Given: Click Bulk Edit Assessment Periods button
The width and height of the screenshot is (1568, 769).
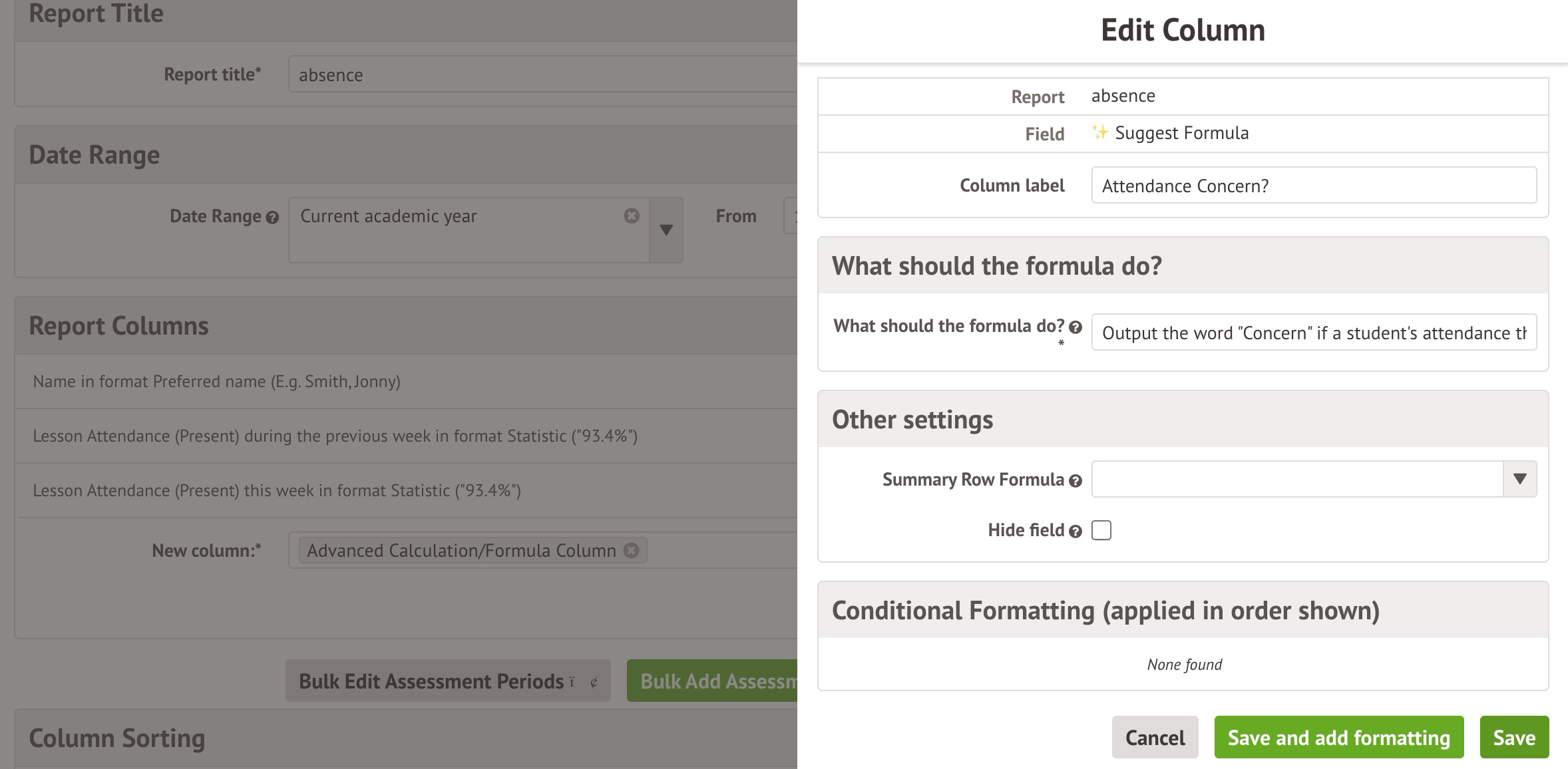Looking at the screenshot, I should (448, 681).
